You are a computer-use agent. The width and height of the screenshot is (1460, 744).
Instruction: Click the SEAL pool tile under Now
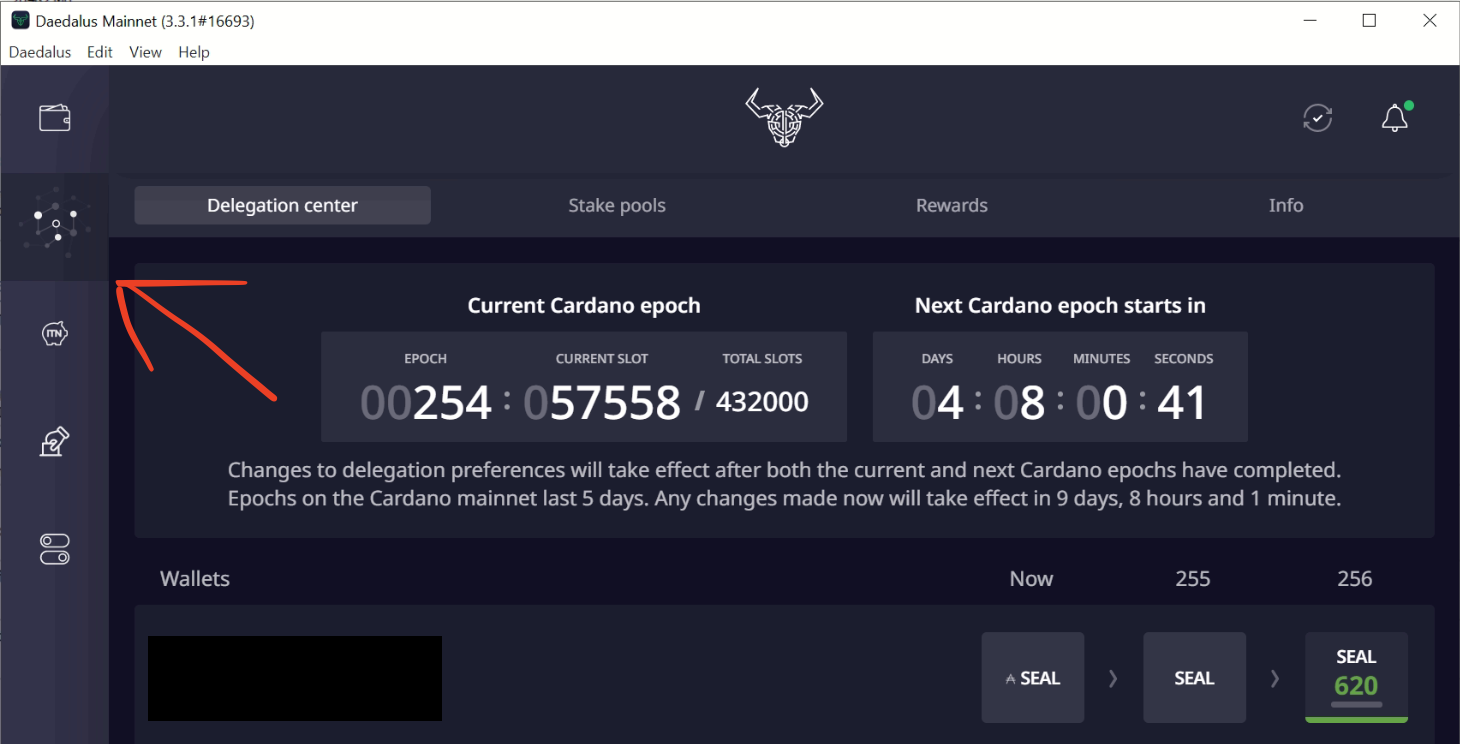pos(1033,678)
